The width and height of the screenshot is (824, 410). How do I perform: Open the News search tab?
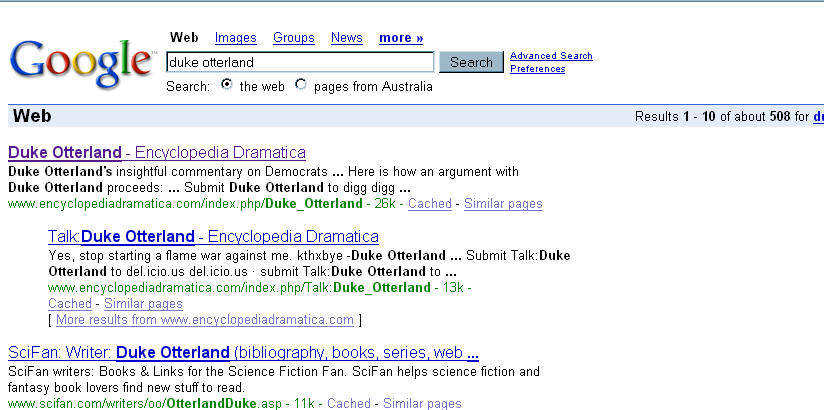tap(346, 38)
